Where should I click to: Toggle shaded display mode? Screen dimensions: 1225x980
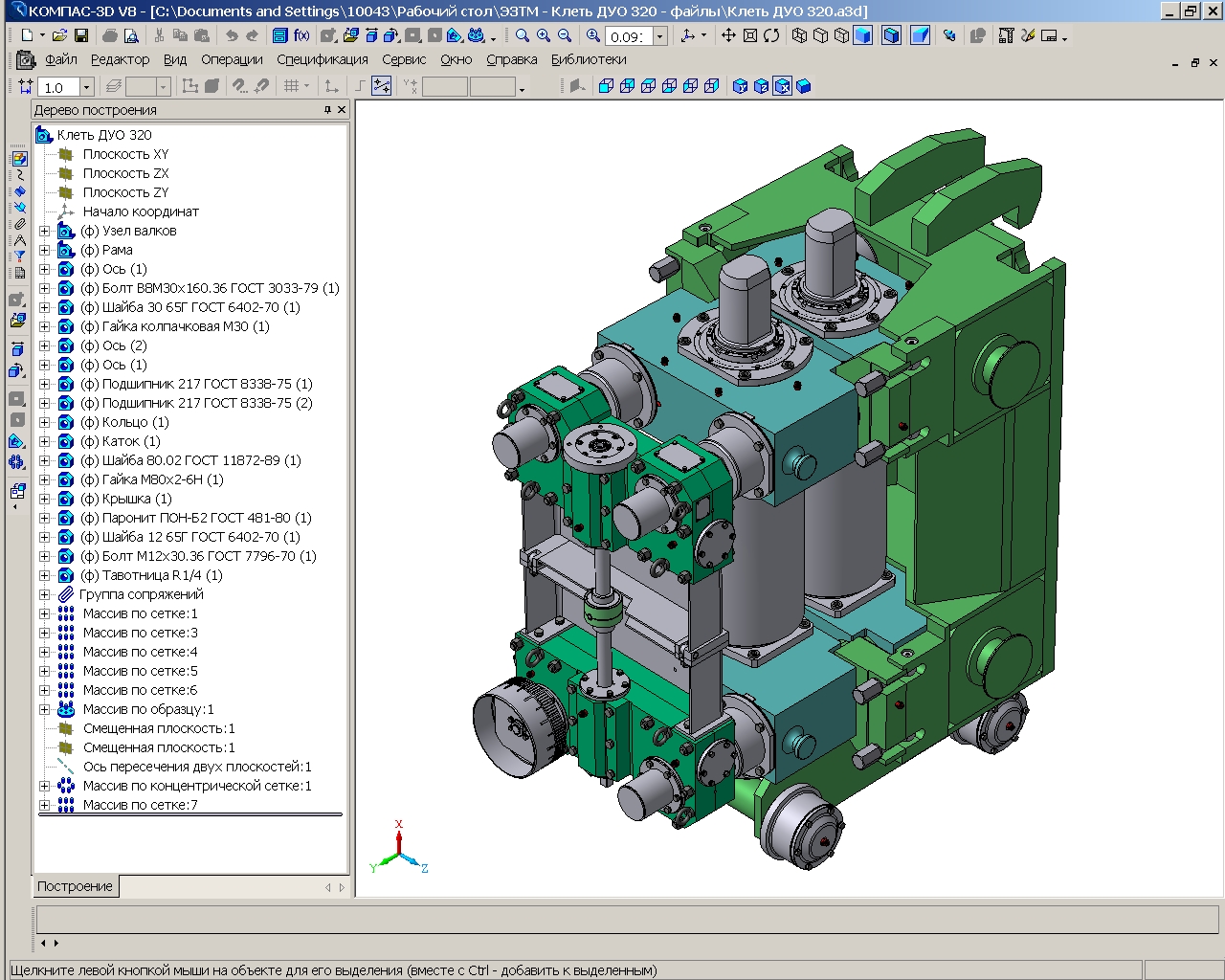pyautogui.click(x=862, y=35)
